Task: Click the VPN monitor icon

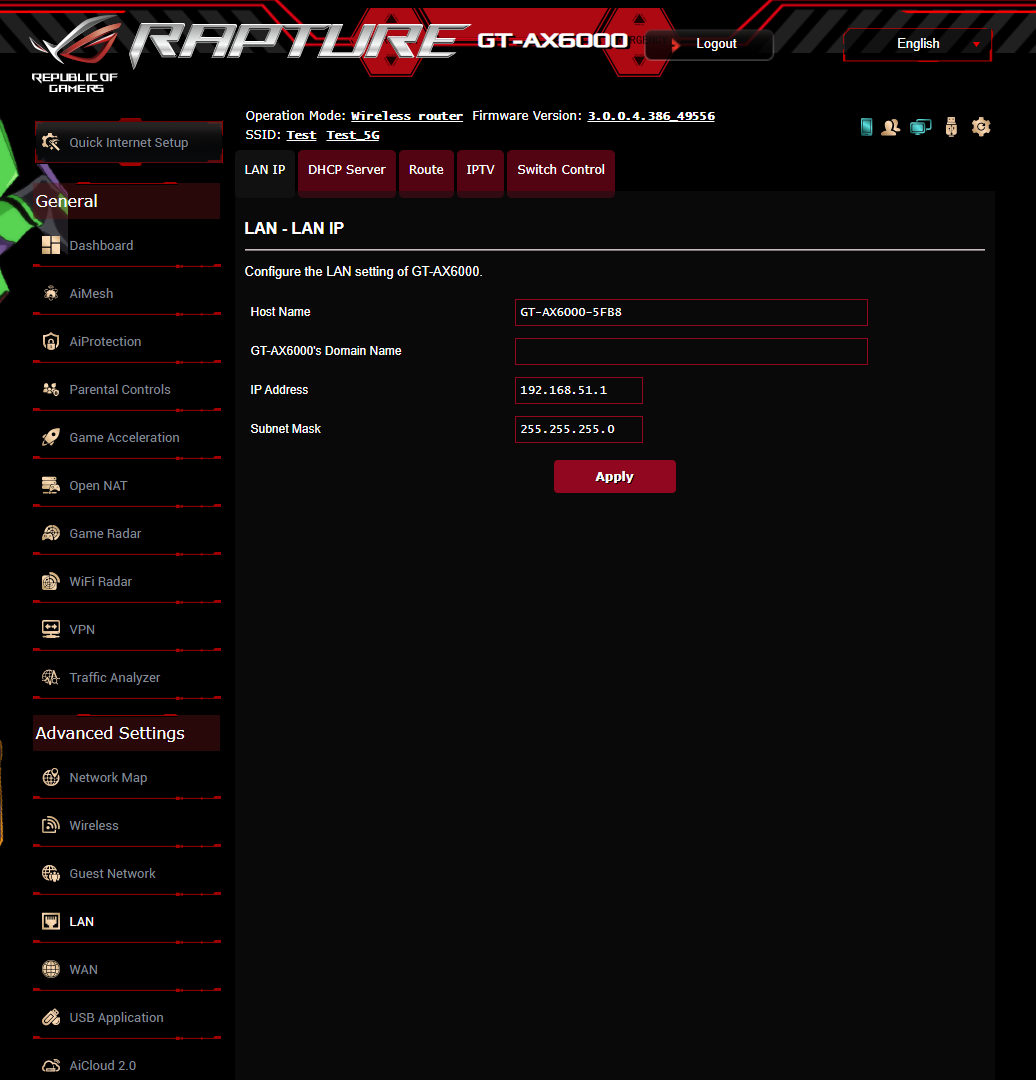Action: coord(51,630)
